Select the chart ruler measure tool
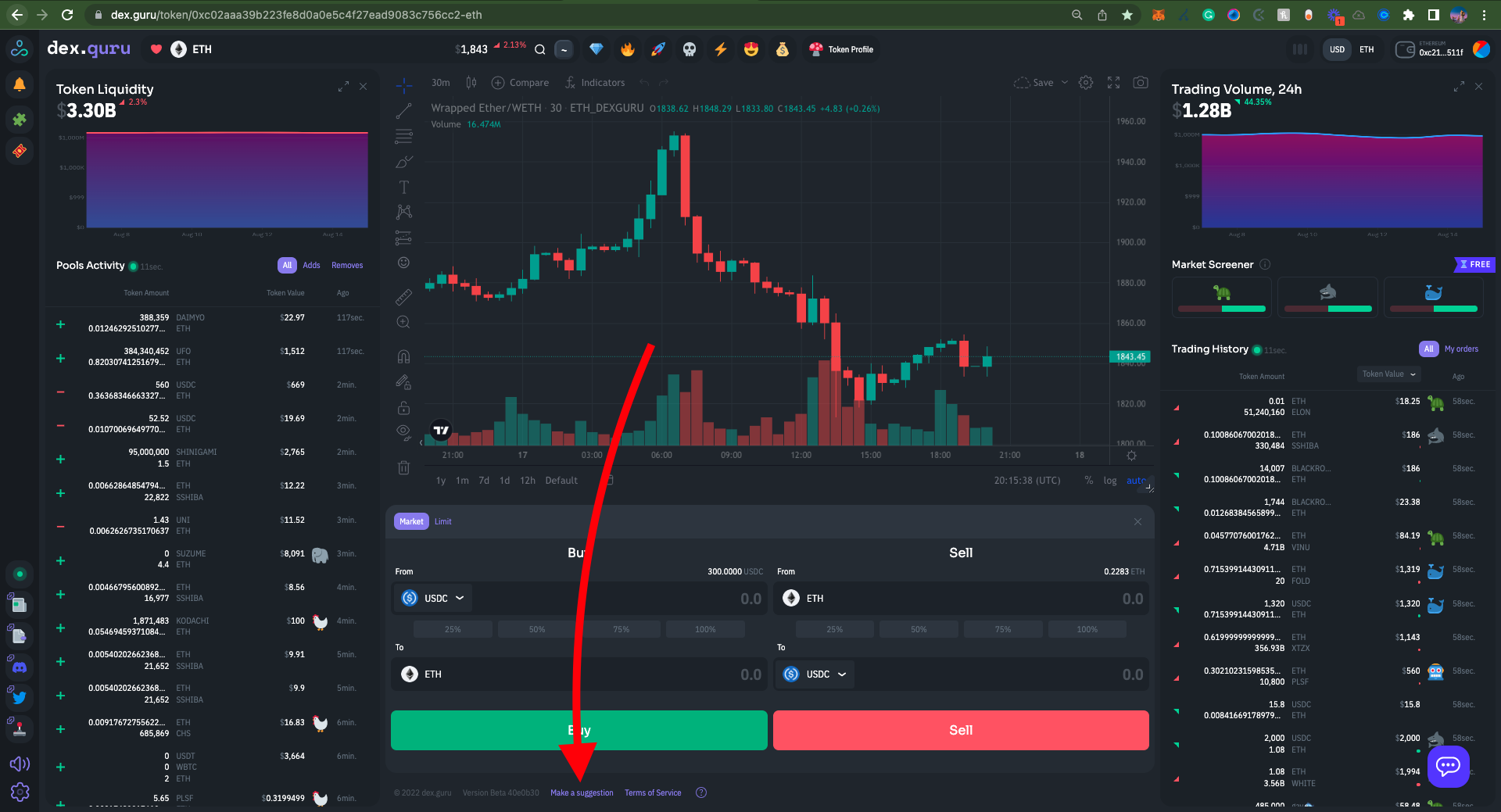The height and width of the screenshot is (812, 1501). (403, 297)
